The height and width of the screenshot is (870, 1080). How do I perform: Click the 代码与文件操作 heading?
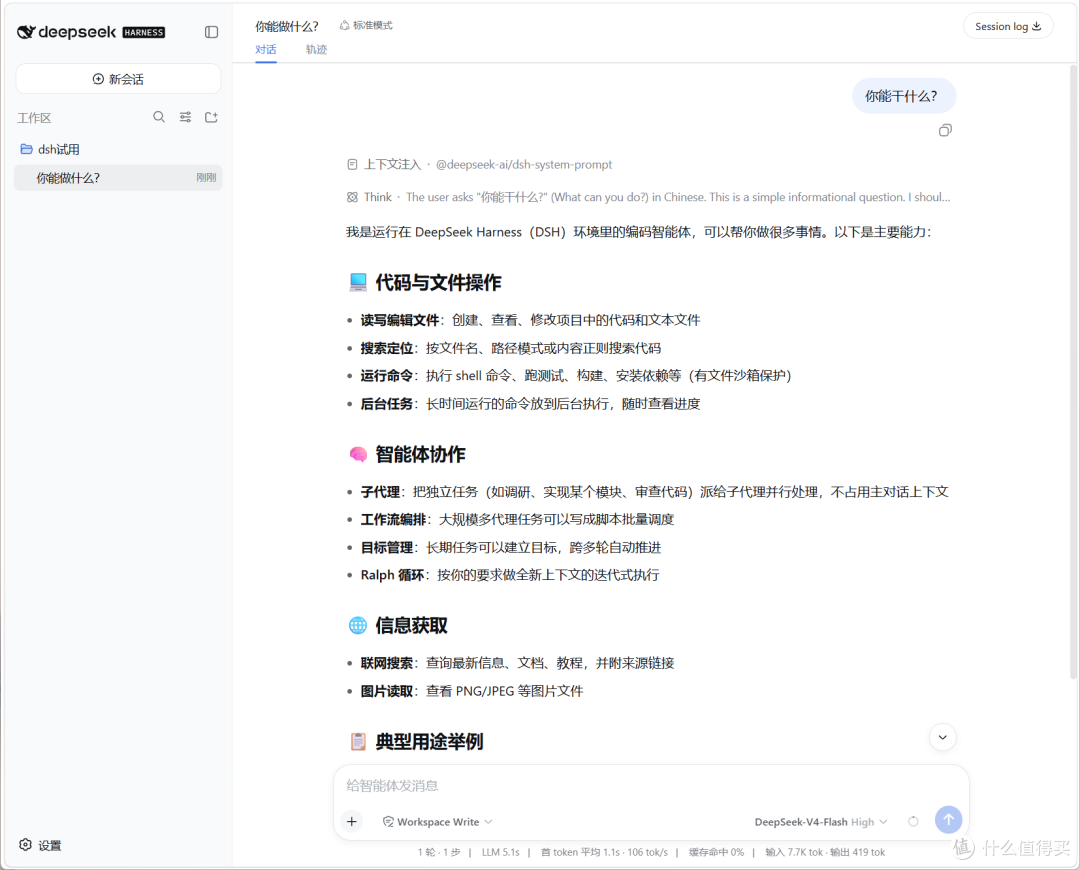point(425,282)
